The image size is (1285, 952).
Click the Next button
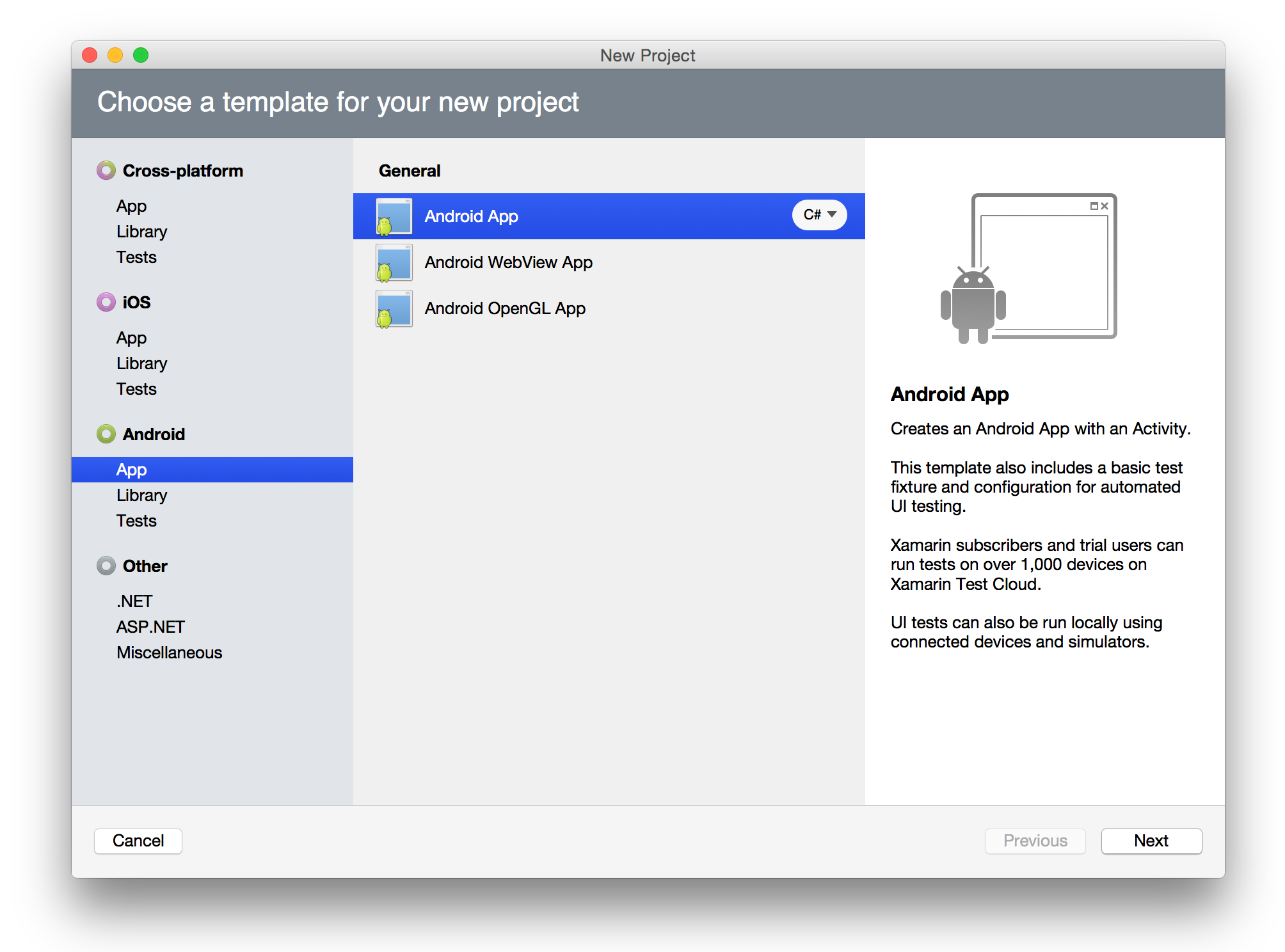tap(1151, 841)
